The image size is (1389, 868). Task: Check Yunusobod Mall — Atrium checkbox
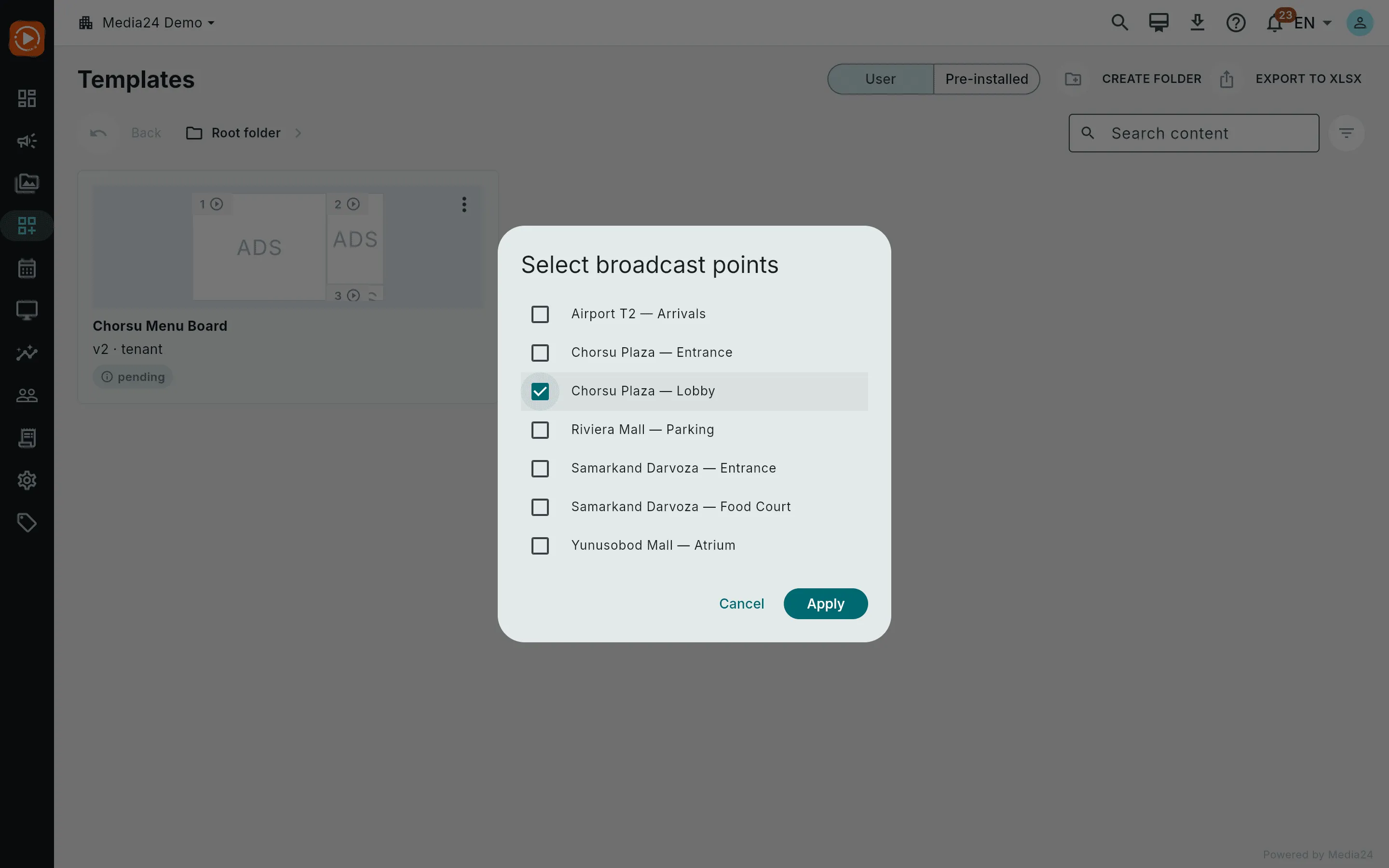[x=540, y=545]
